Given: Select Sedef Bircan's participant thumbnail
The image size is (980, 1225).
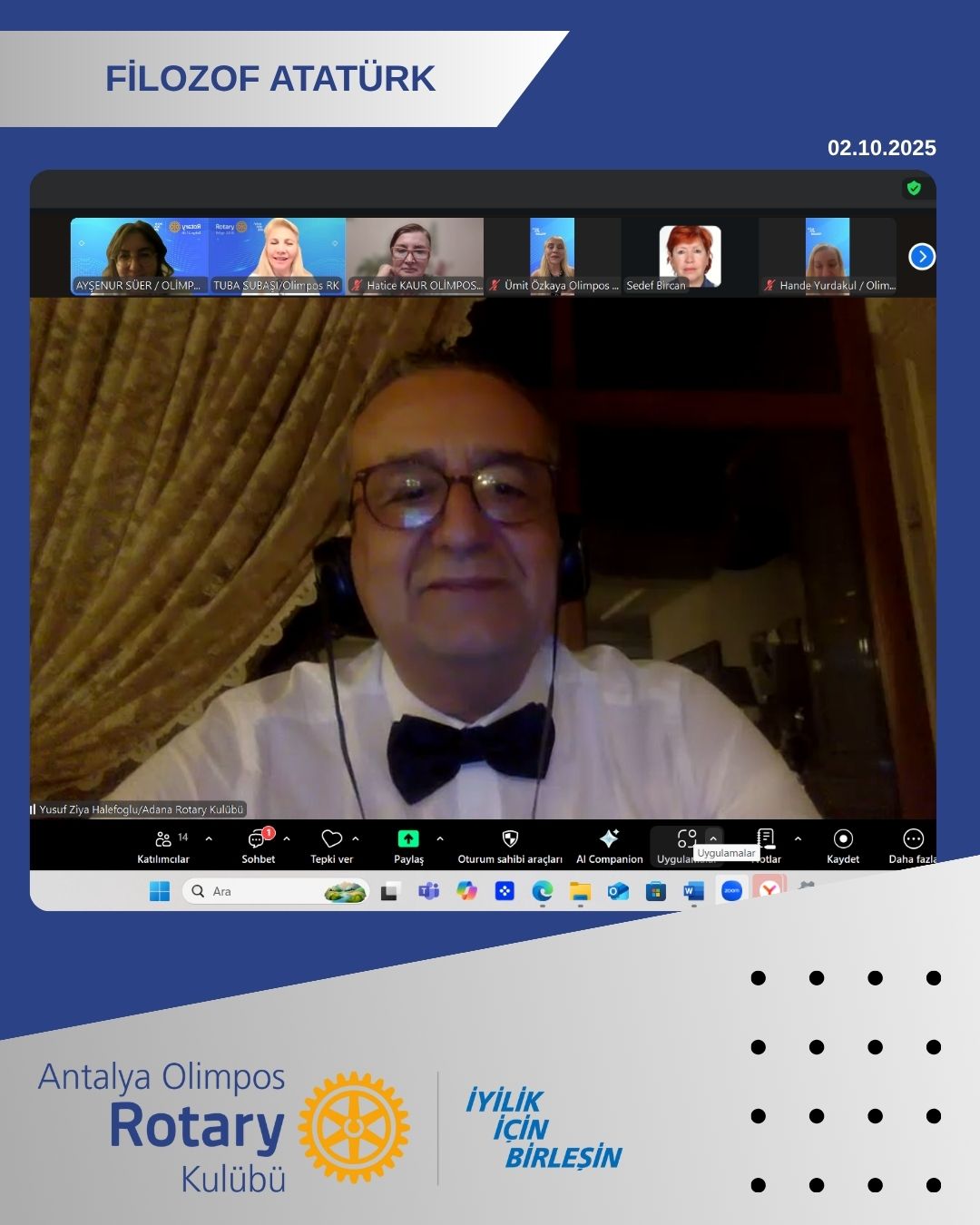Looking at the screenshot, I should click(x=690, y=256).
